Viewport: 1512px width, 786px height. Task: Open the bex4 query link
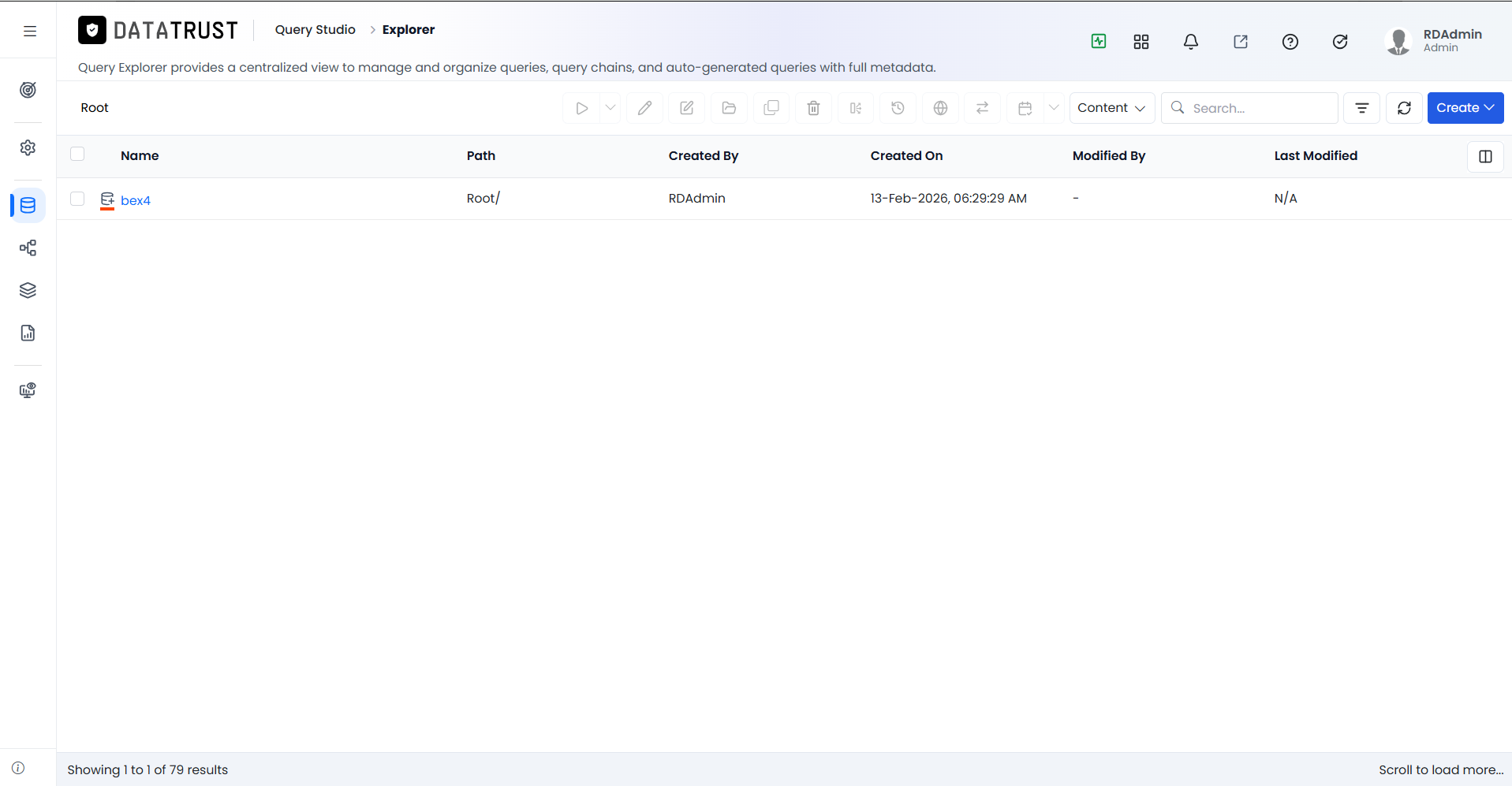click(136, 200)
